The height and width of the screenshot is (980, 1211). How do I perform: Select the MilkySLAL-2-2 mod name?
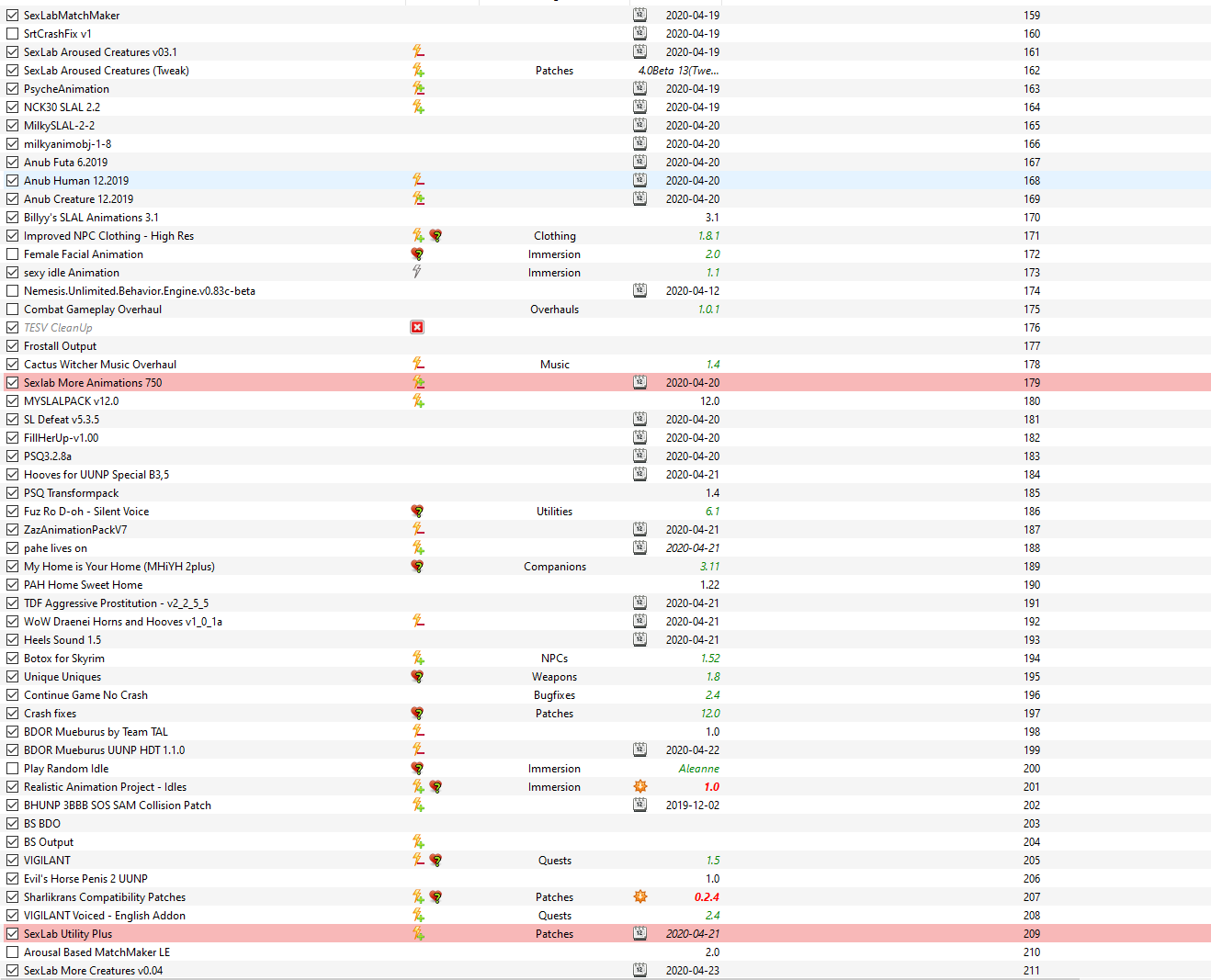[x=59, y=126]
